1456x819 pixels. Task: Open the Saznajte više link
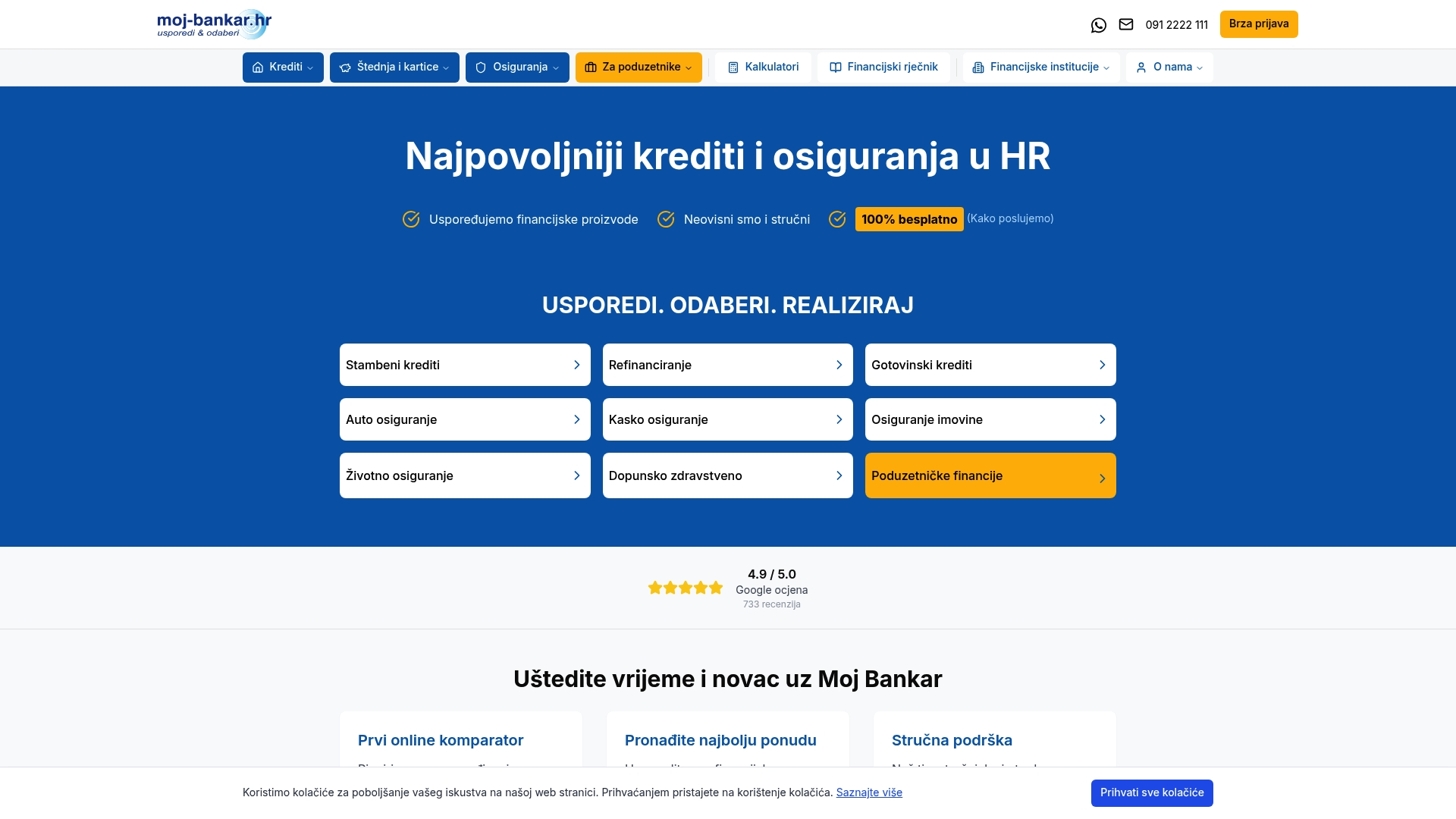coord(869,792)
